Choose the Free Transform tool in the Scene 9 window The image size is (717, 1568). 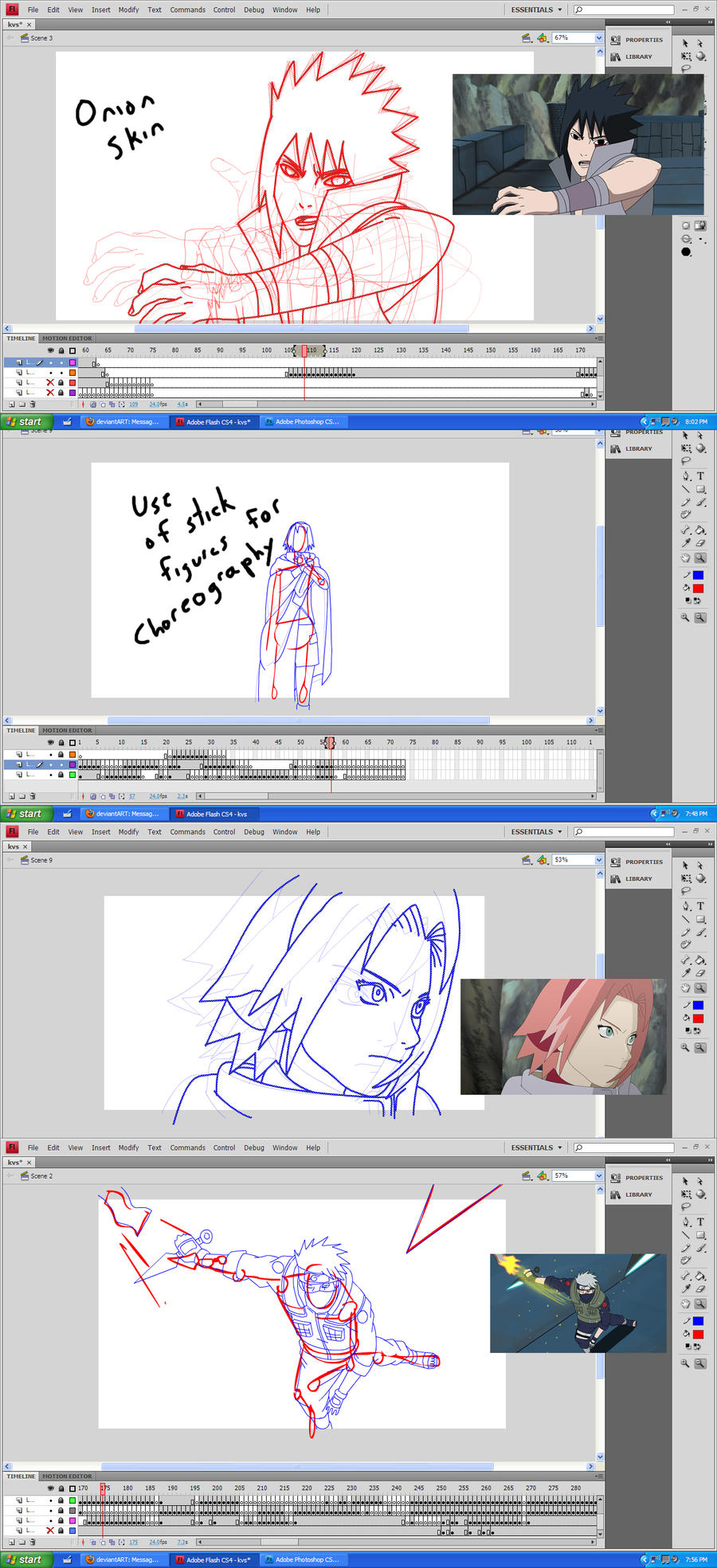tap(686, 878)
